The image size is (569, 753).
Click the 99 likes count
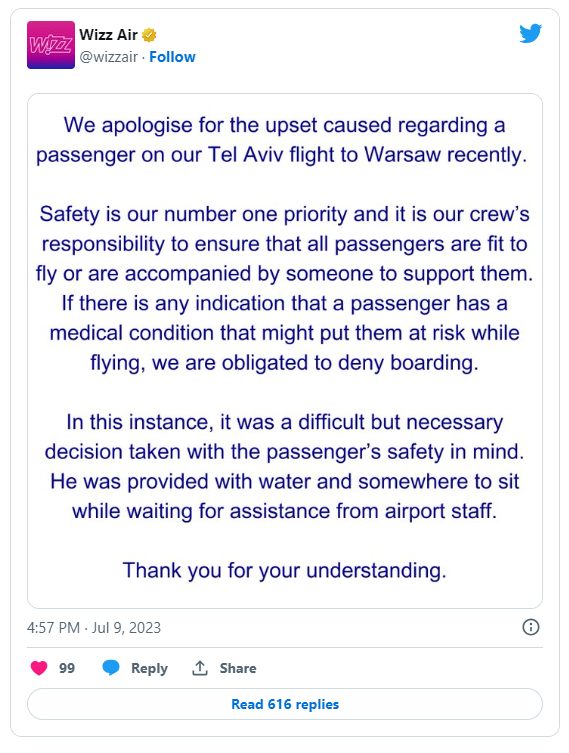(x=67, y=668)
